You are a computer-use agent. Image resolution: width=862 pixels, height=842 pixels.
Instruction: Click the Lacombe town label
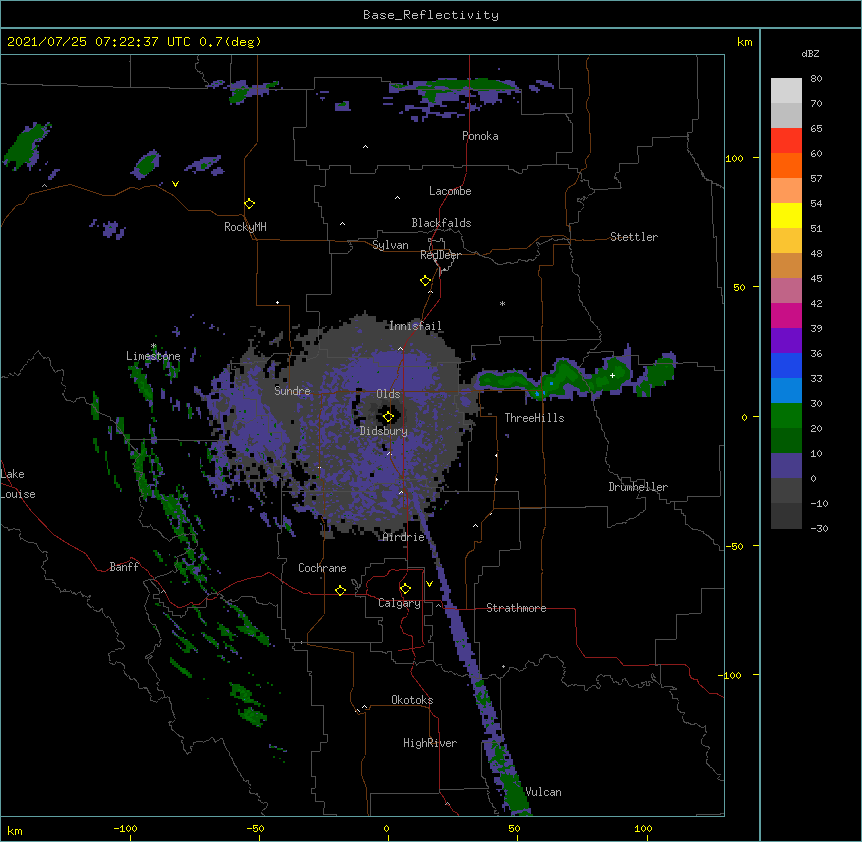(x=450, y=191)
